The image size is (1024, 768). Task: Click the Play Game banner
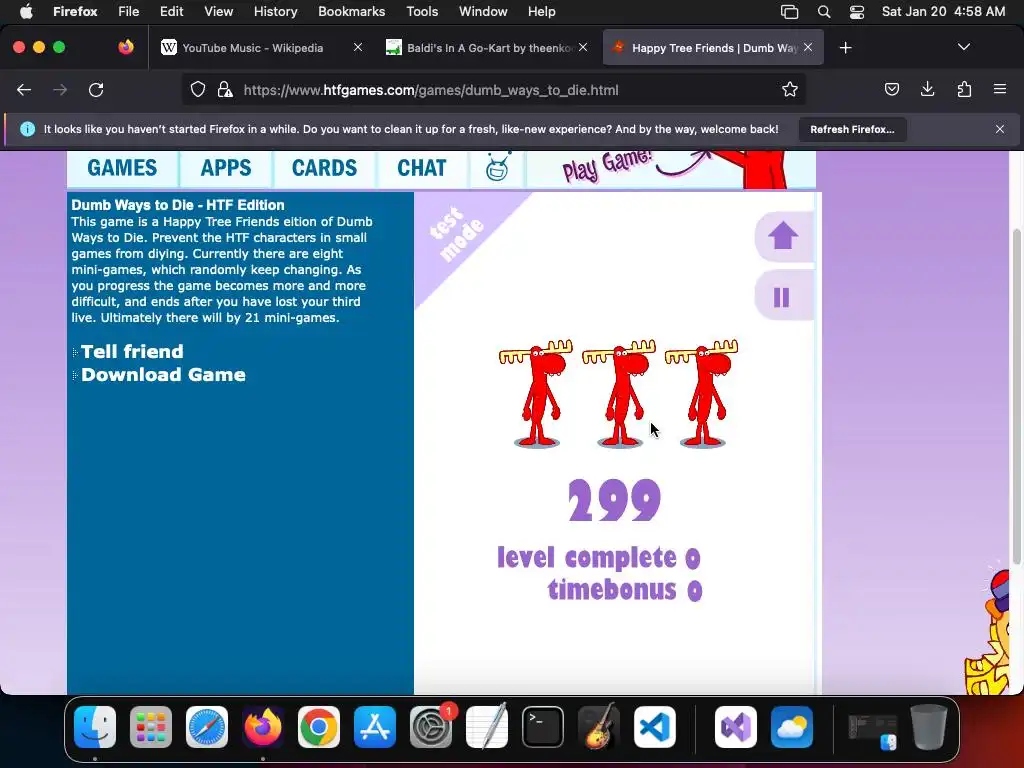tap(673, 168)
